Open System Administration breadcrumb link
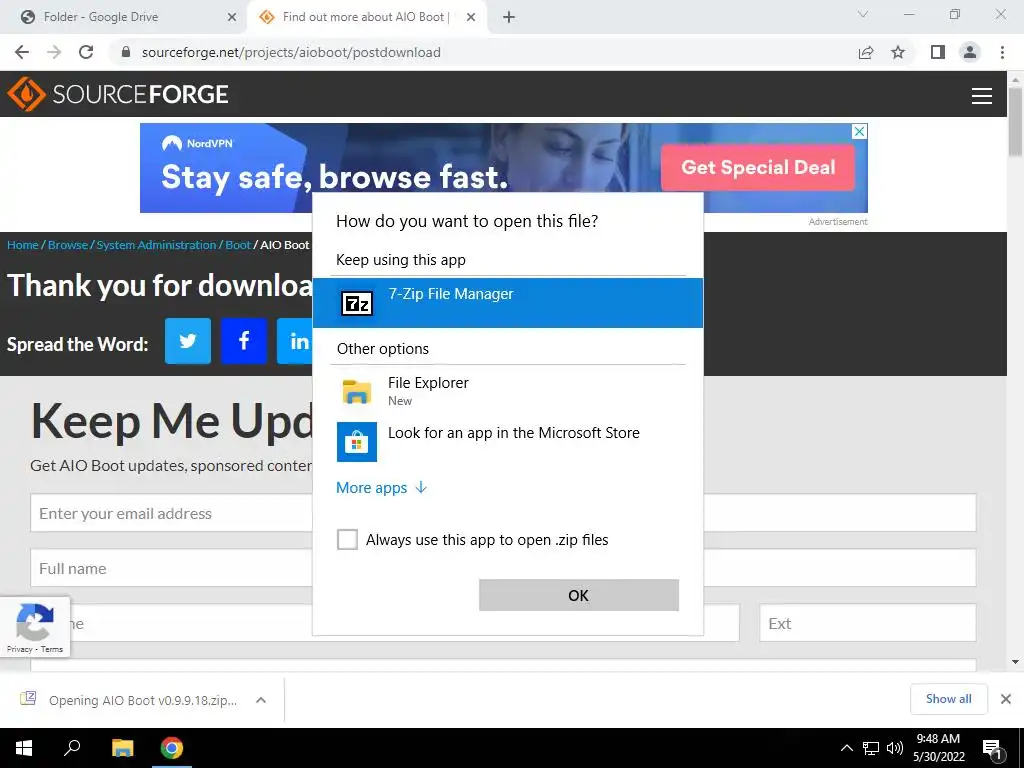Image resolution: width=1024 pixels, height=768 pixels. [156, 245]
